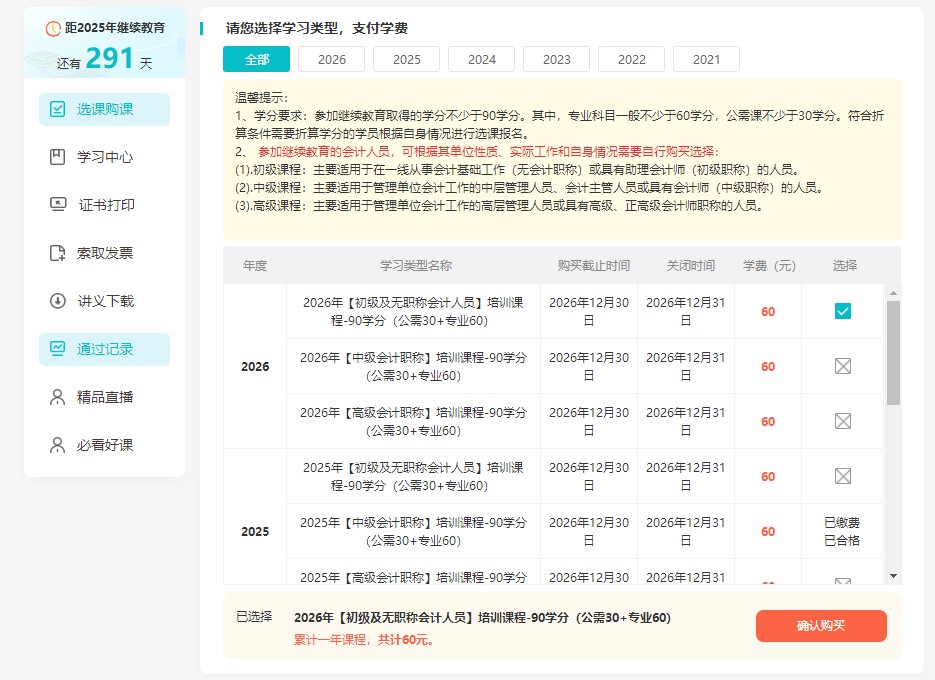Viewport: 935px width, 680px height.
Task: Click the 选课购课 sidebar icon
Action: click(x=58, y=109)
